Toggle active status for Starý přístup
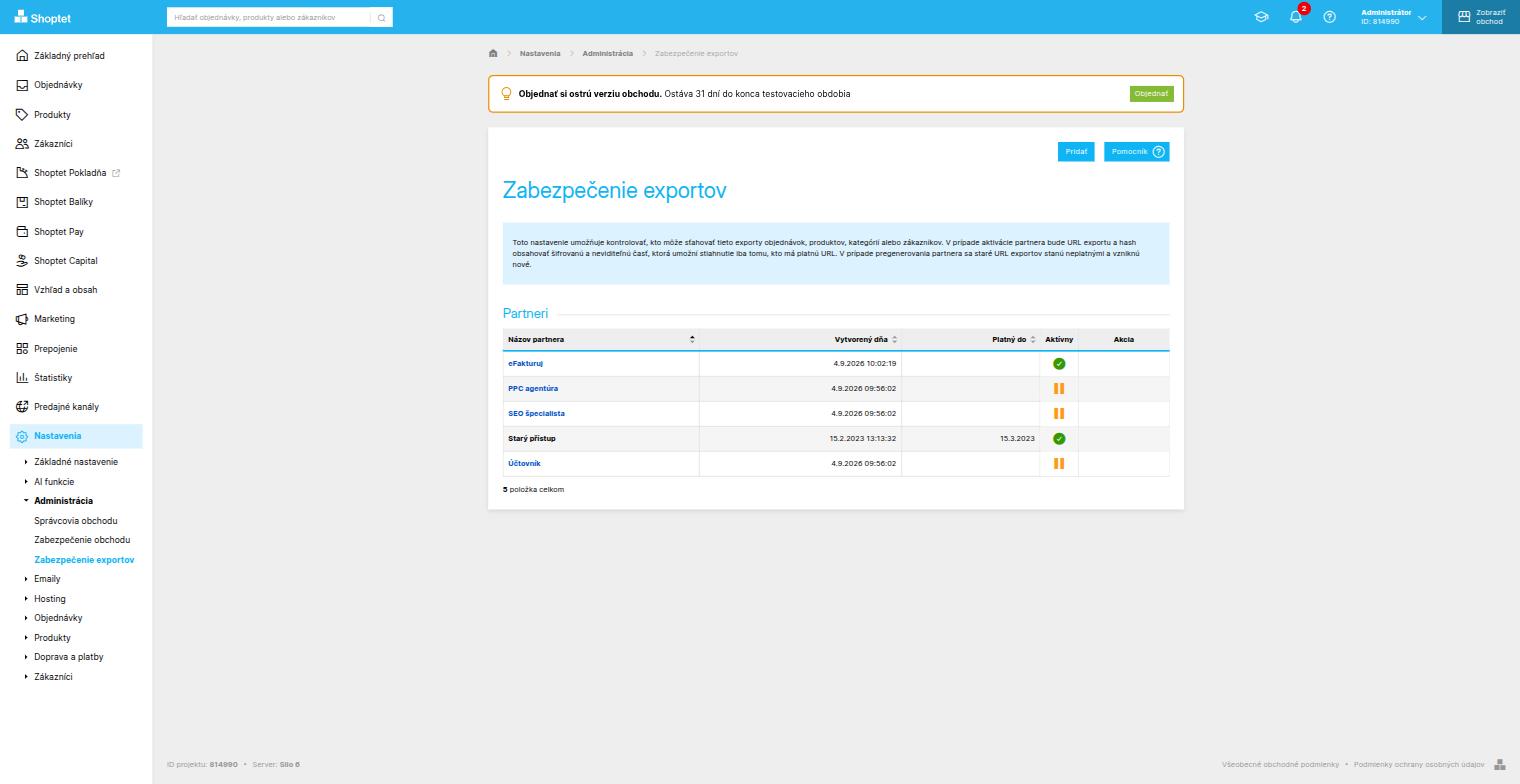 pos(1059,439)
